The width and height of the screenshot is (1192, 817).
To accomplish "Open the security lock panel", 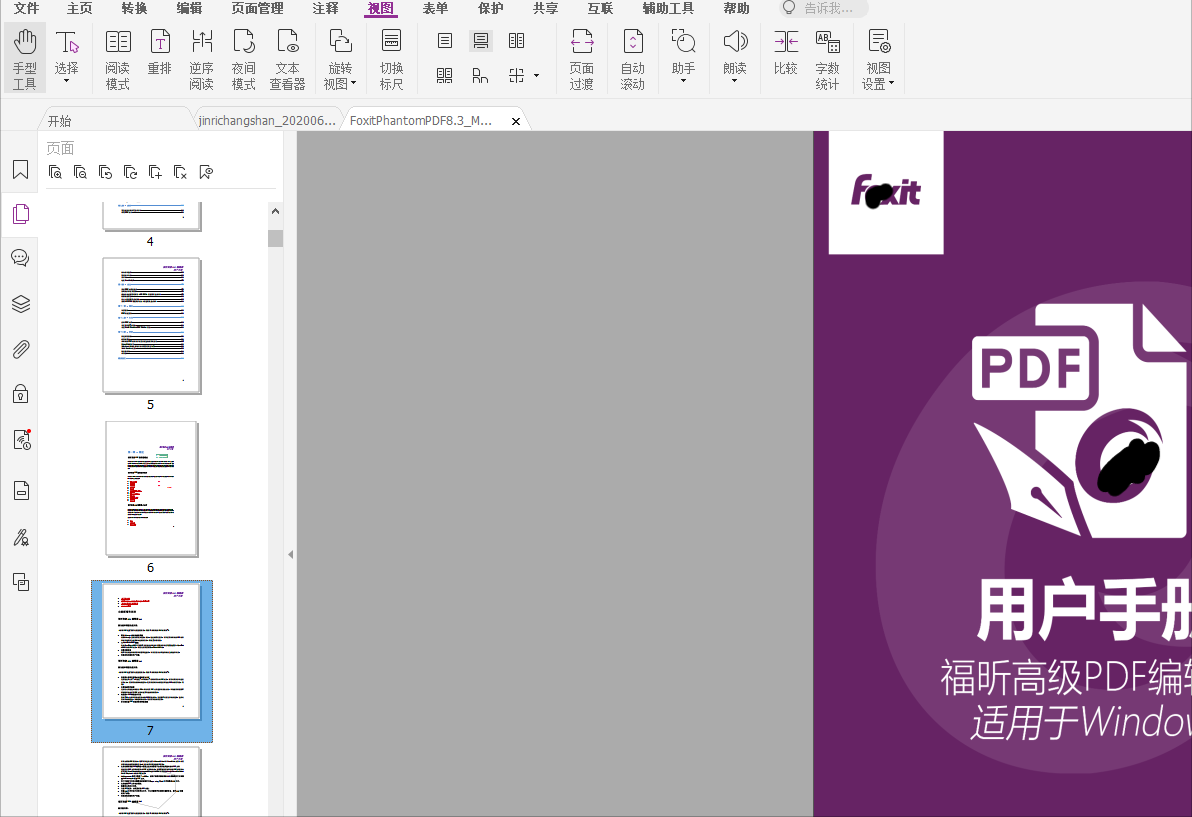I will 21,394.
